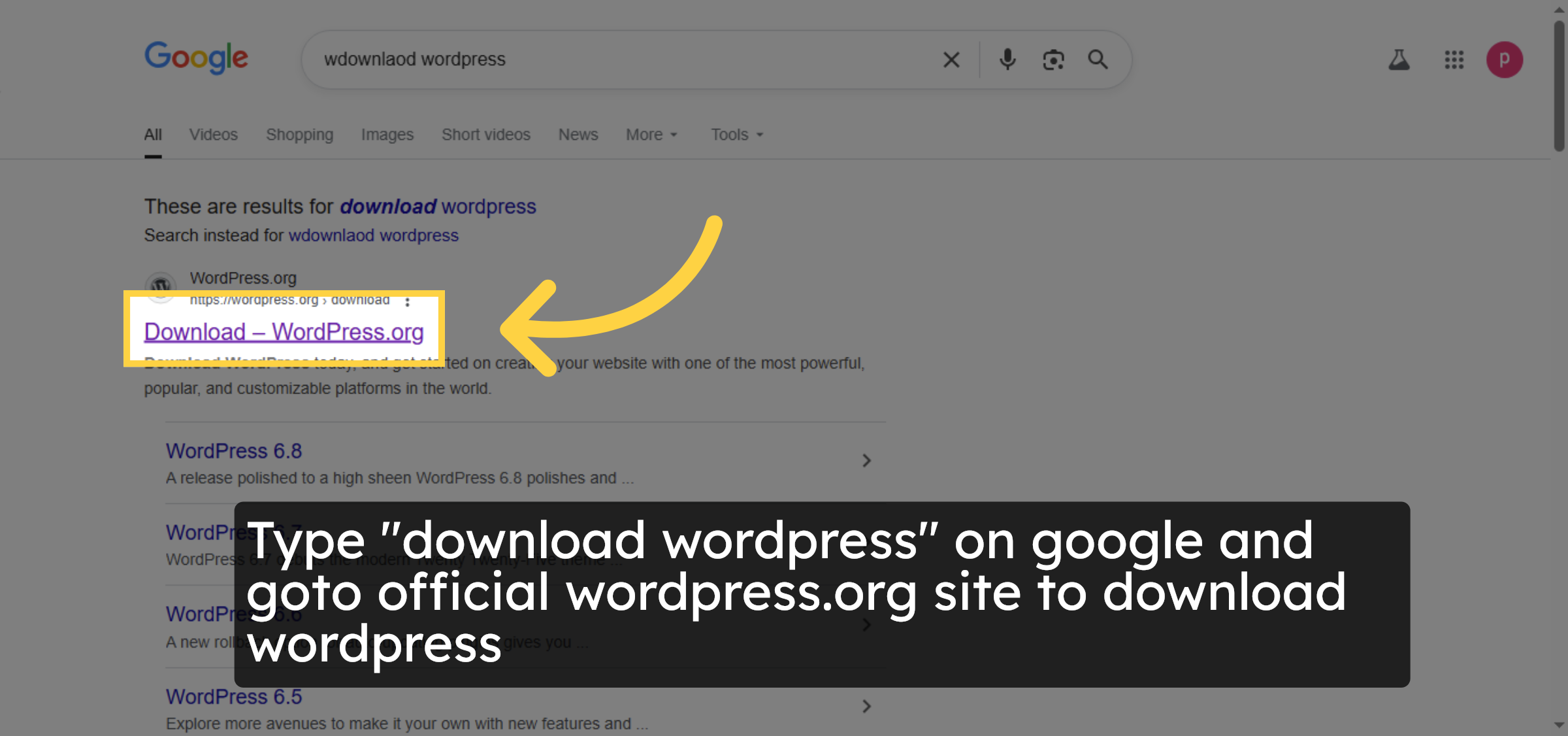Open Google Search Labs flask icon
The image size is (1568, 736).
[x=1399, y=59]
